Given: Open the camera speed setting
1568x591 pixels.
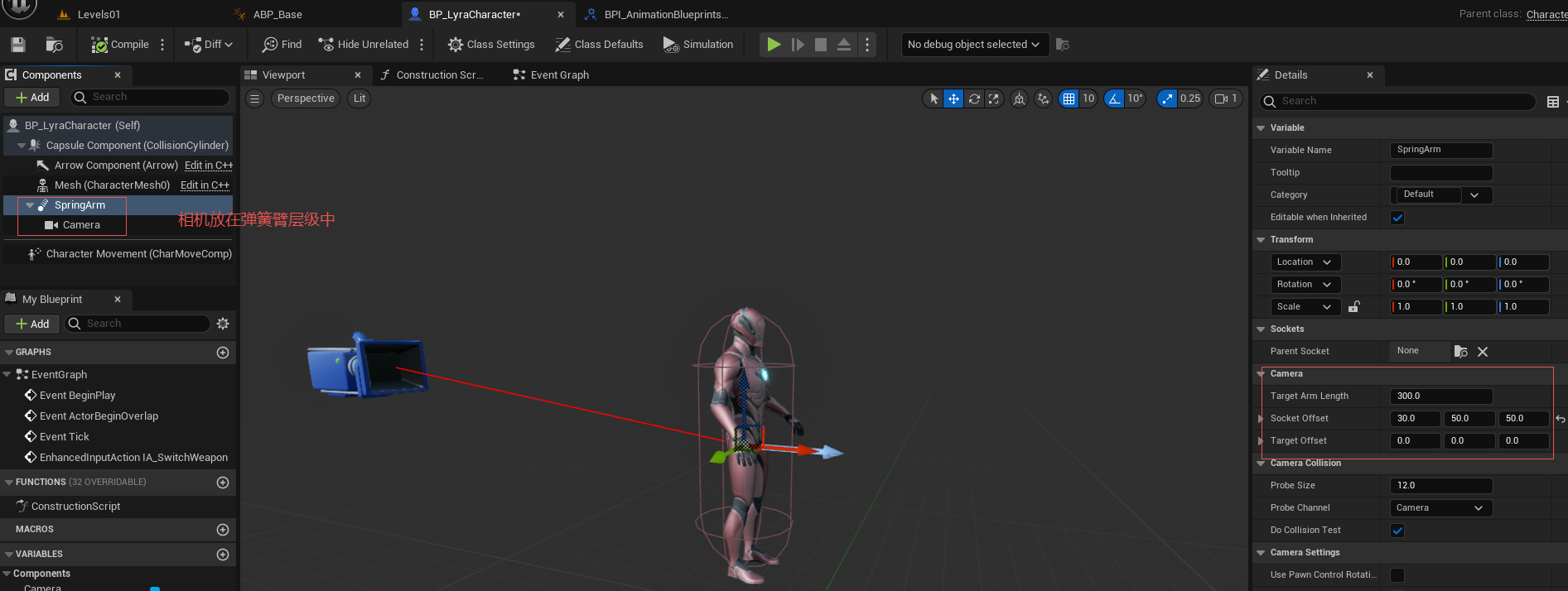Looking at the screenshot, I should 1226,98.
